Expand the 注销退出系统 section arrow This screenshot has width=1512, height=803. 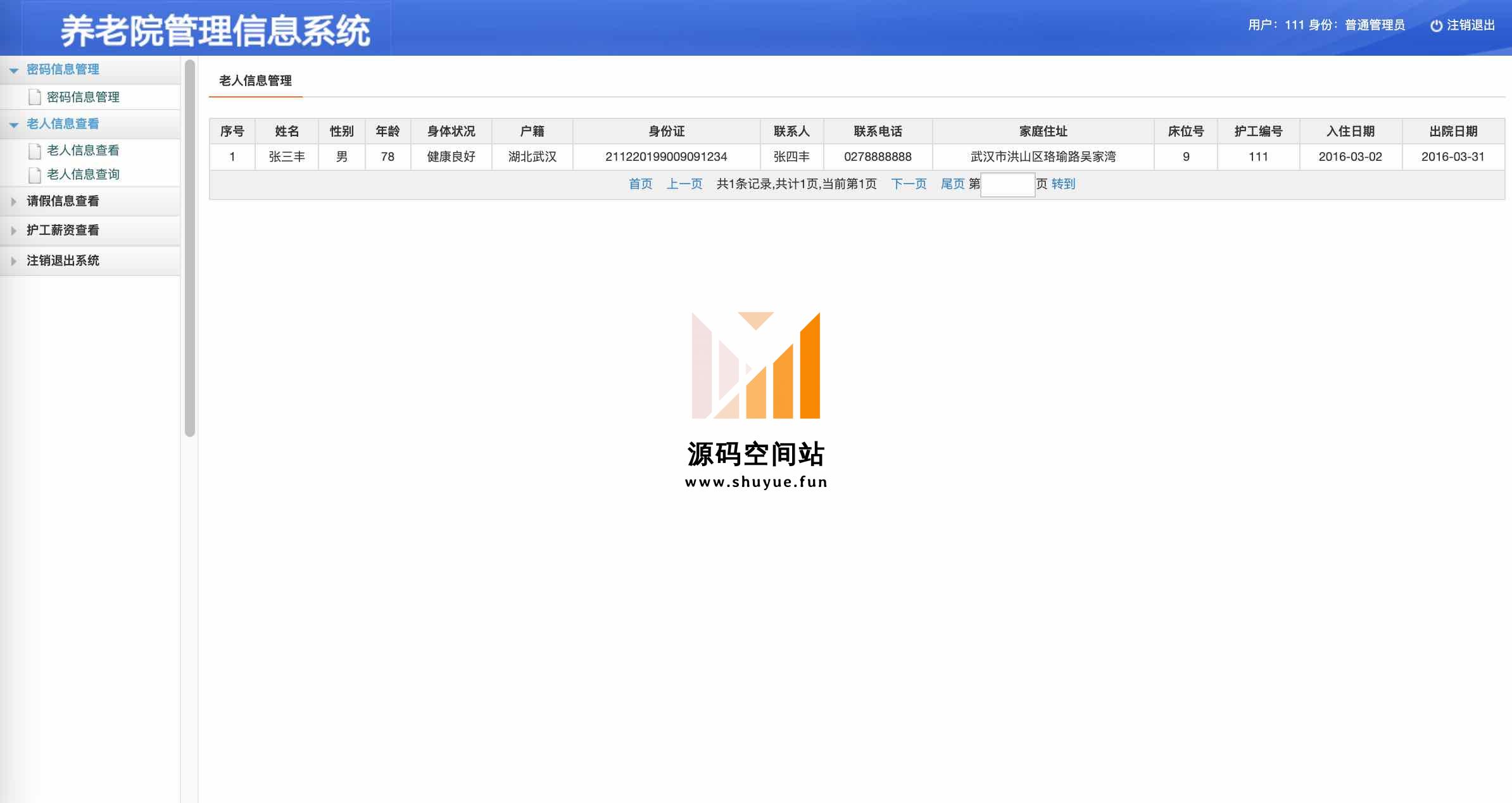(x=14, y=261)
